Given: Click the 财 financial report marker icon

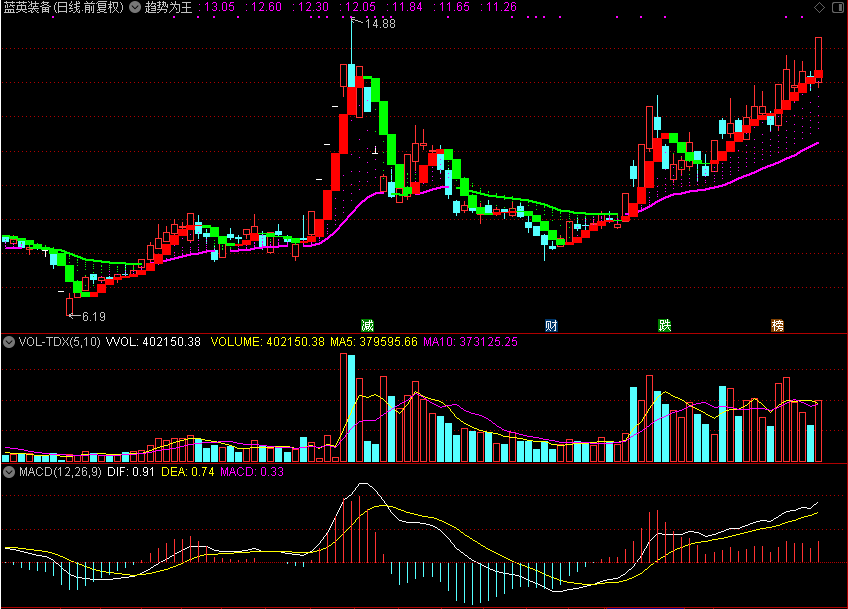Looking at the screenshot, I should coord(551,326).
